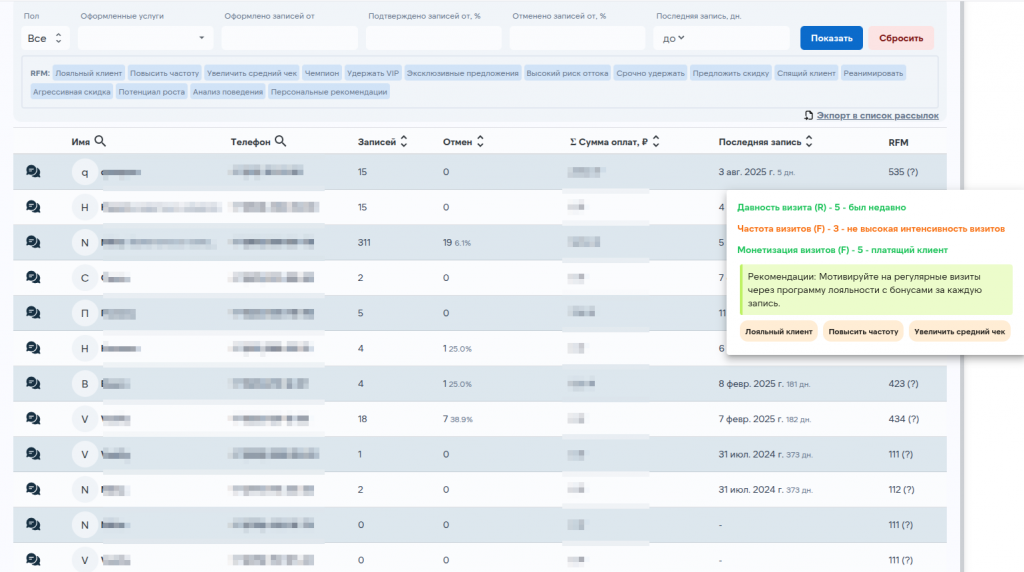This screenshot has height=572, width=1024.
Task: Sort by Отмен column arrows
Action: 480,142
